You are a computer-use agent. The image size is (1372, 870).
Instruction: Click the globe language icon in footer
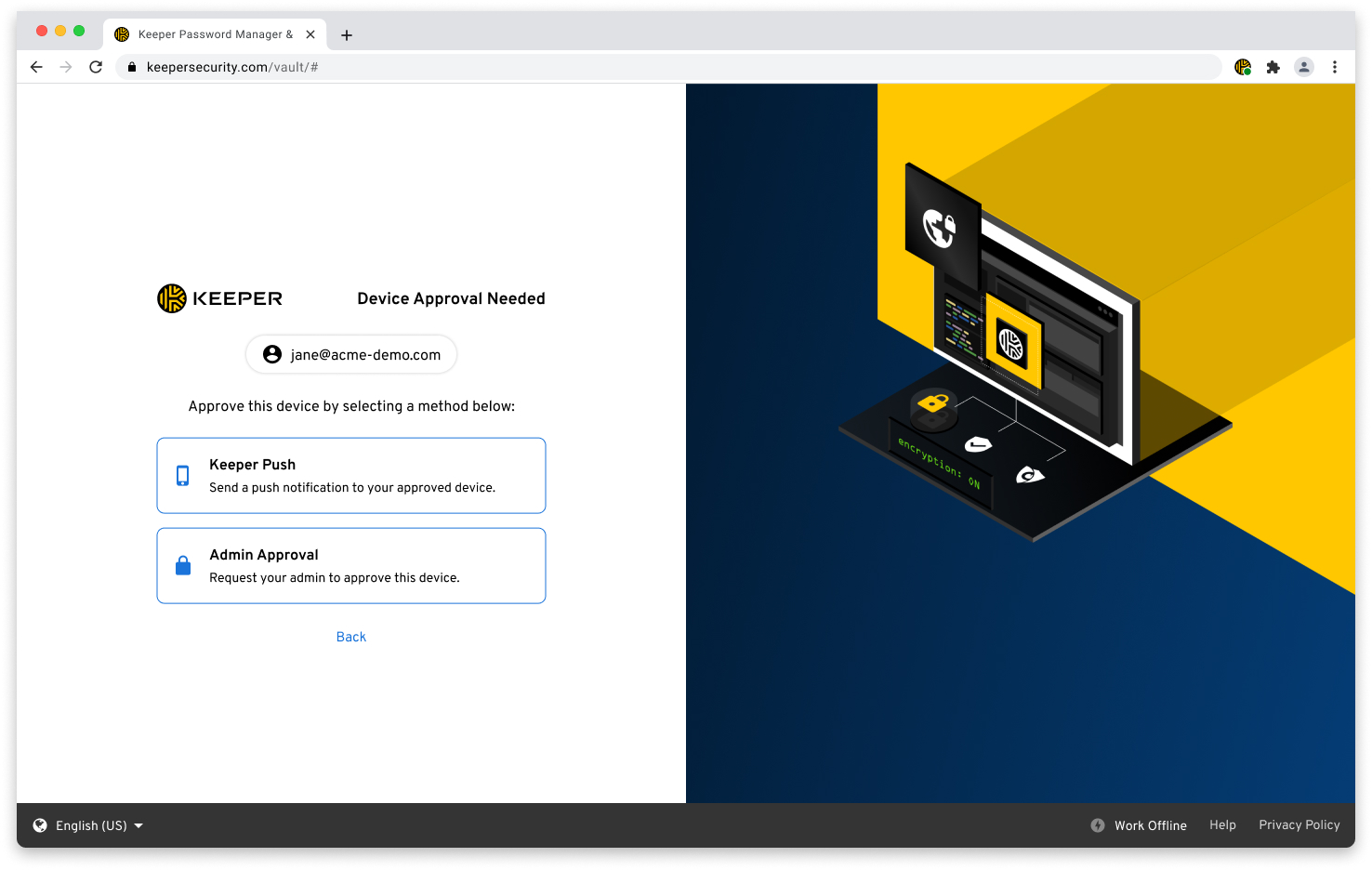coord(40,825)
